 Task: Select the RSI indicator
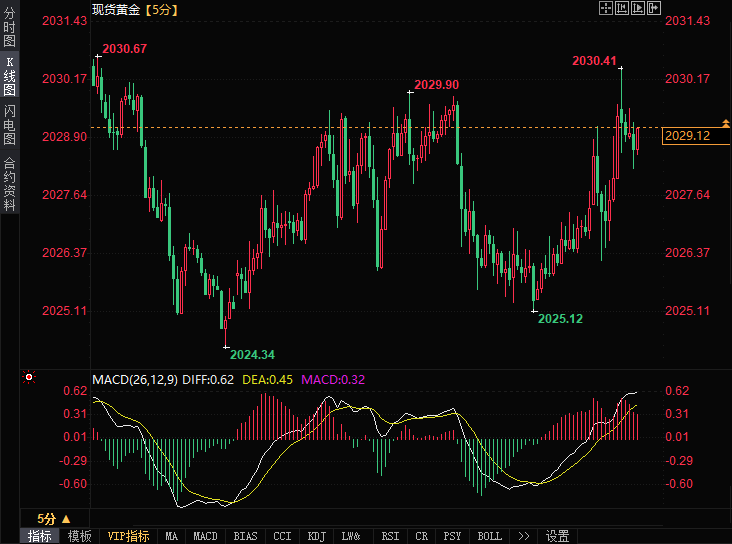[390, 536]
